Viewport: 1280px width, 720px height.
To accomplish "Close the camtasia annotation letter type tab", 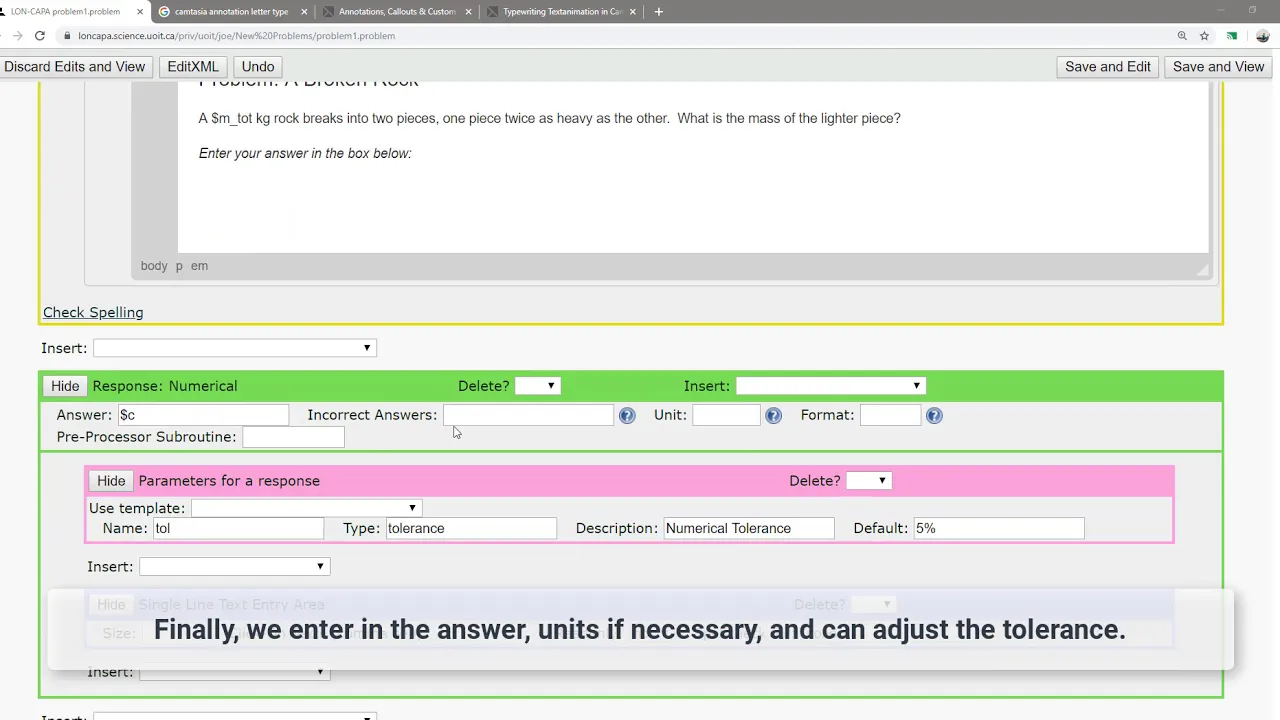I will (x=304, y=12).
